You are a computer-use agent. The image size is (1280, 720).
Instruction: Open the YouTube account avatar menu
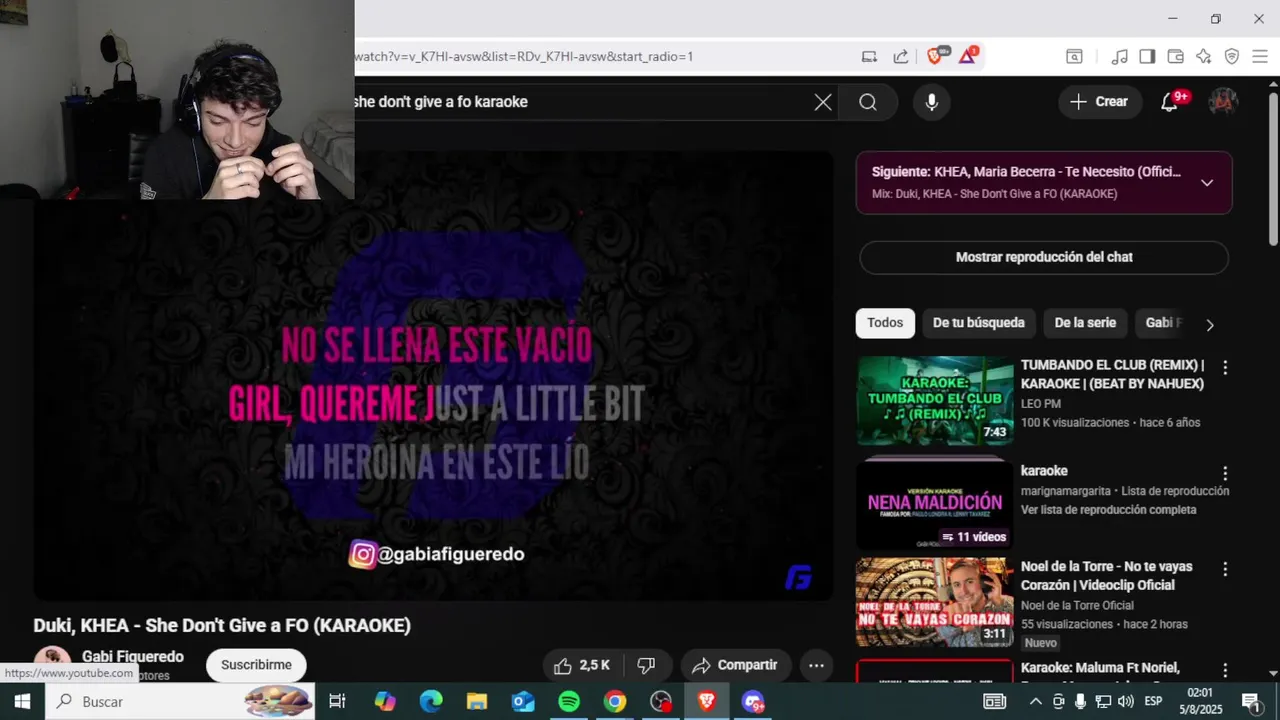[1223, 102]
